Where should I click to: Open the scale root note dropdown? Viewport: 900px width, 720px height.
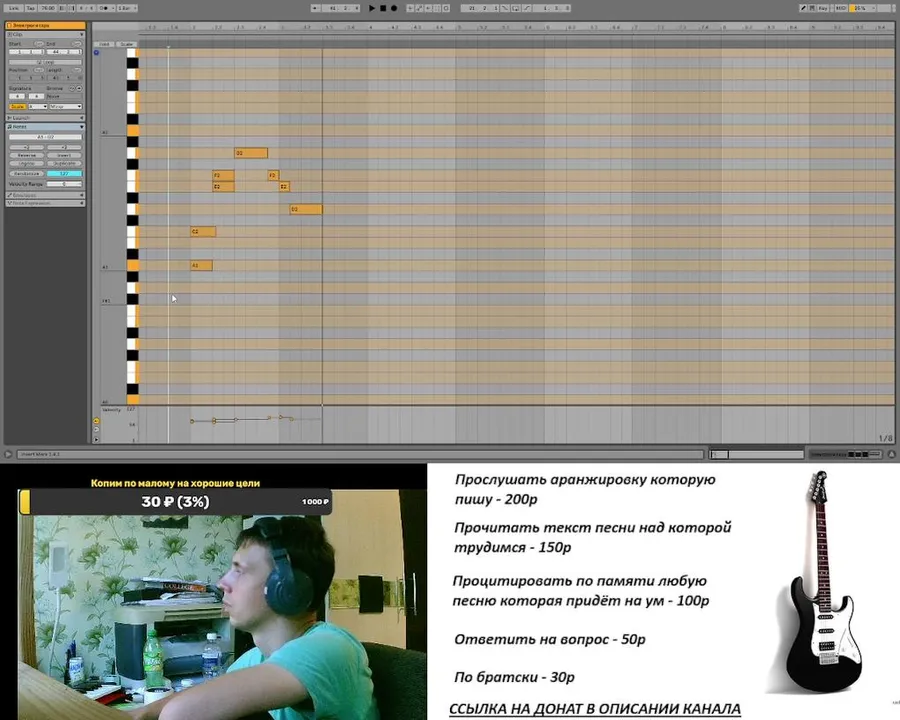click(x=38, y=106)
